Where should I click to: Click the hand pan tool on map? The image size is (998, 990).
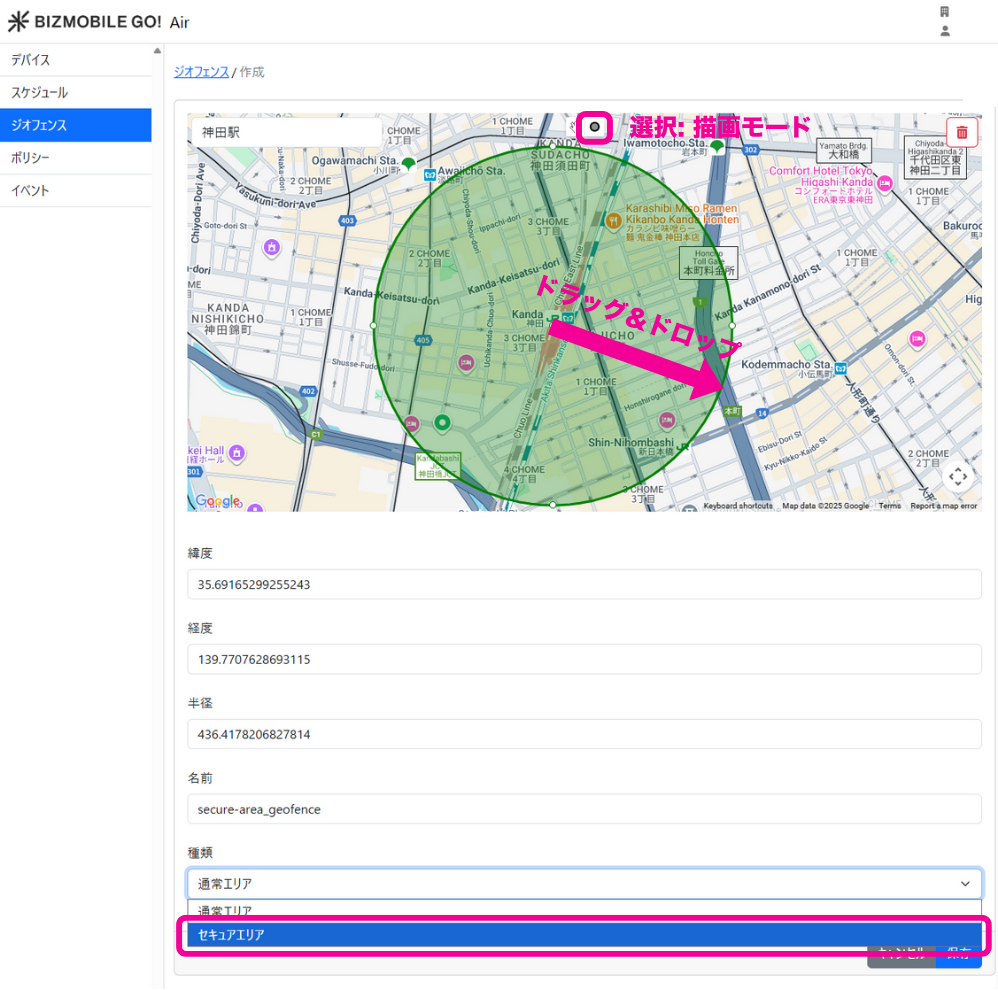click(x=570, y=127)
